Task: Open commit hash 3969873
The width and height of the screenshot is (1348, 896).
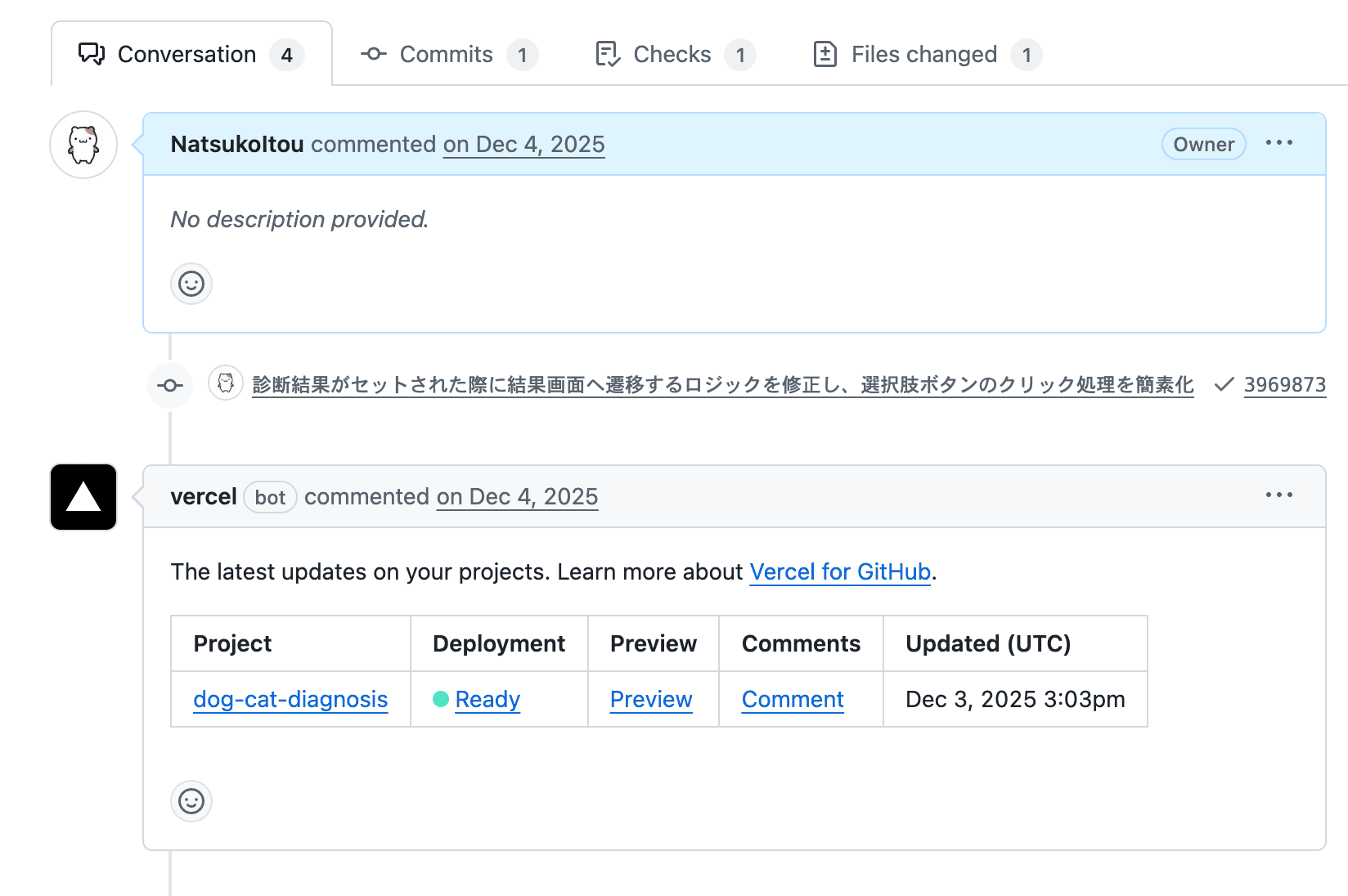Action: 1284,384
